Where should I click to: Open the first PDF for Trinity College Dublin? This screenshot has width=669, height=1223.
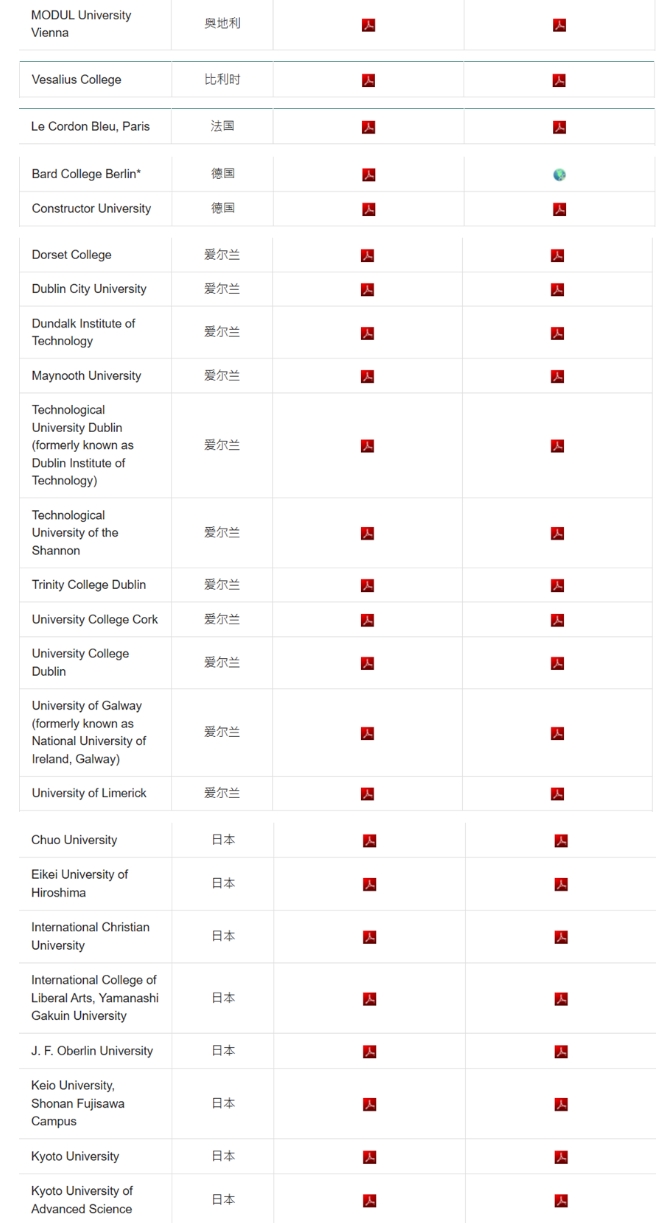[368, 584]
